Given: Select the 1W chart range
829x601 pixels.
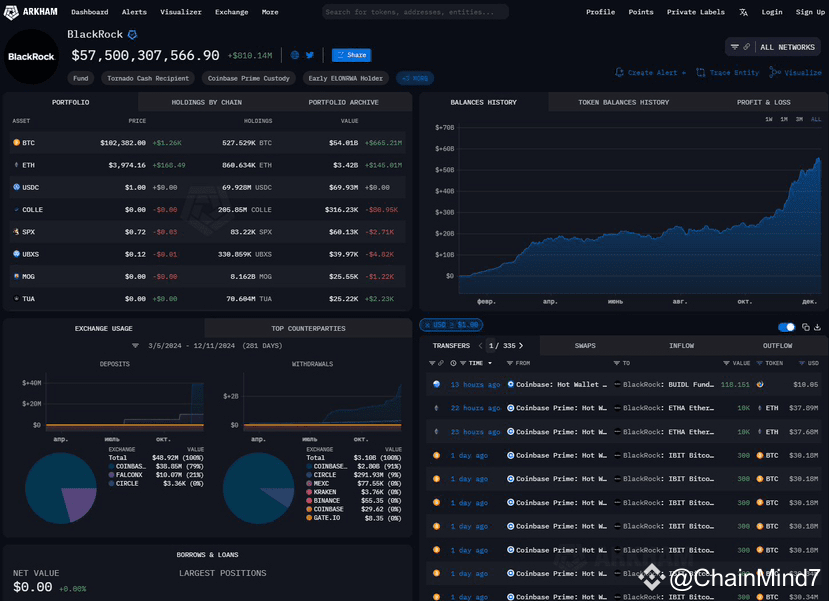Looking at the screenshot, I should pyautogui.click(x=769, y=119).
